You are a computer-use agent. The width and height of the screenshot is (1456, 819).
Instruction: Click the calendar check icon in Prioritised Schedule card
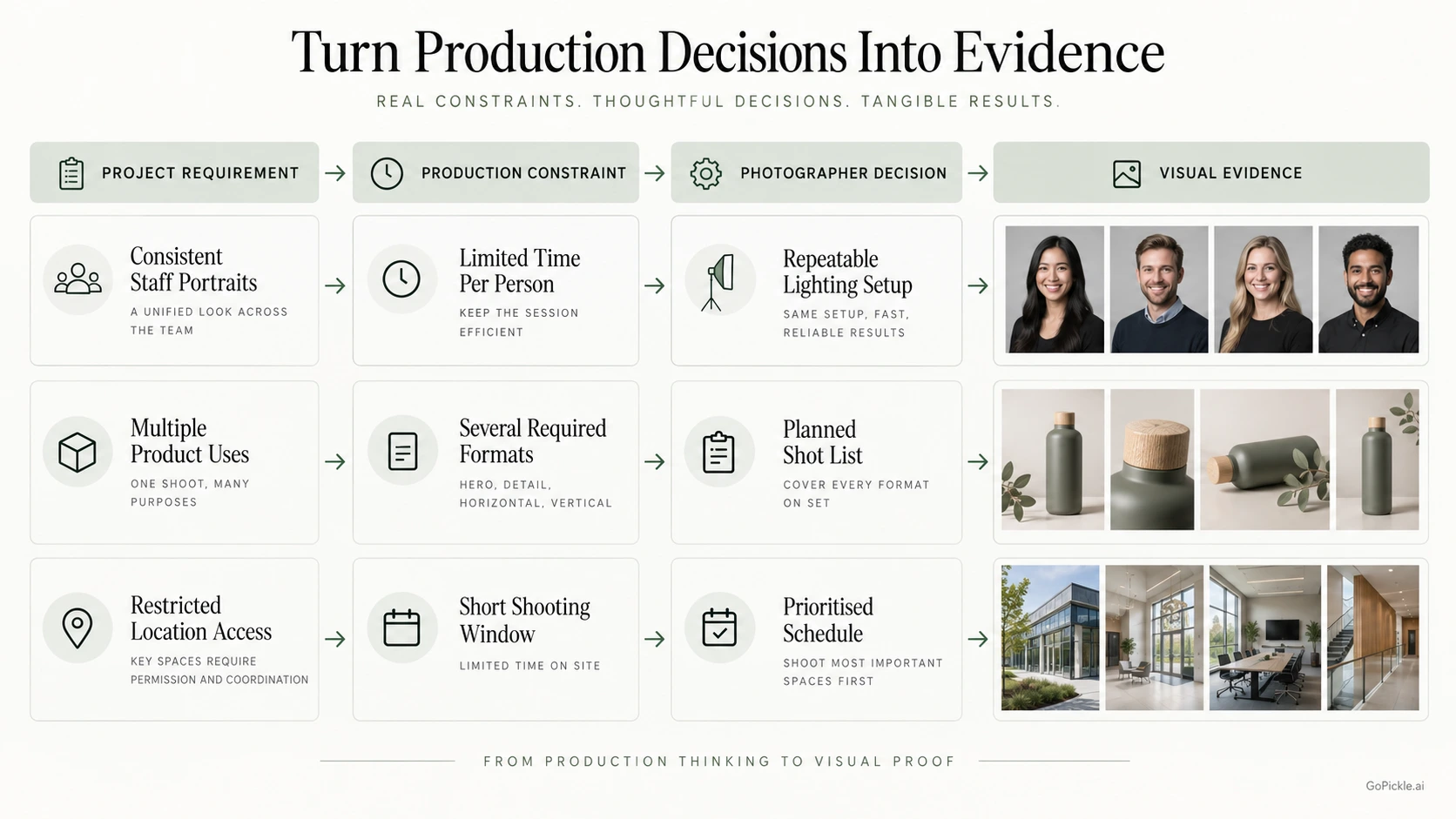click(719, 628)
